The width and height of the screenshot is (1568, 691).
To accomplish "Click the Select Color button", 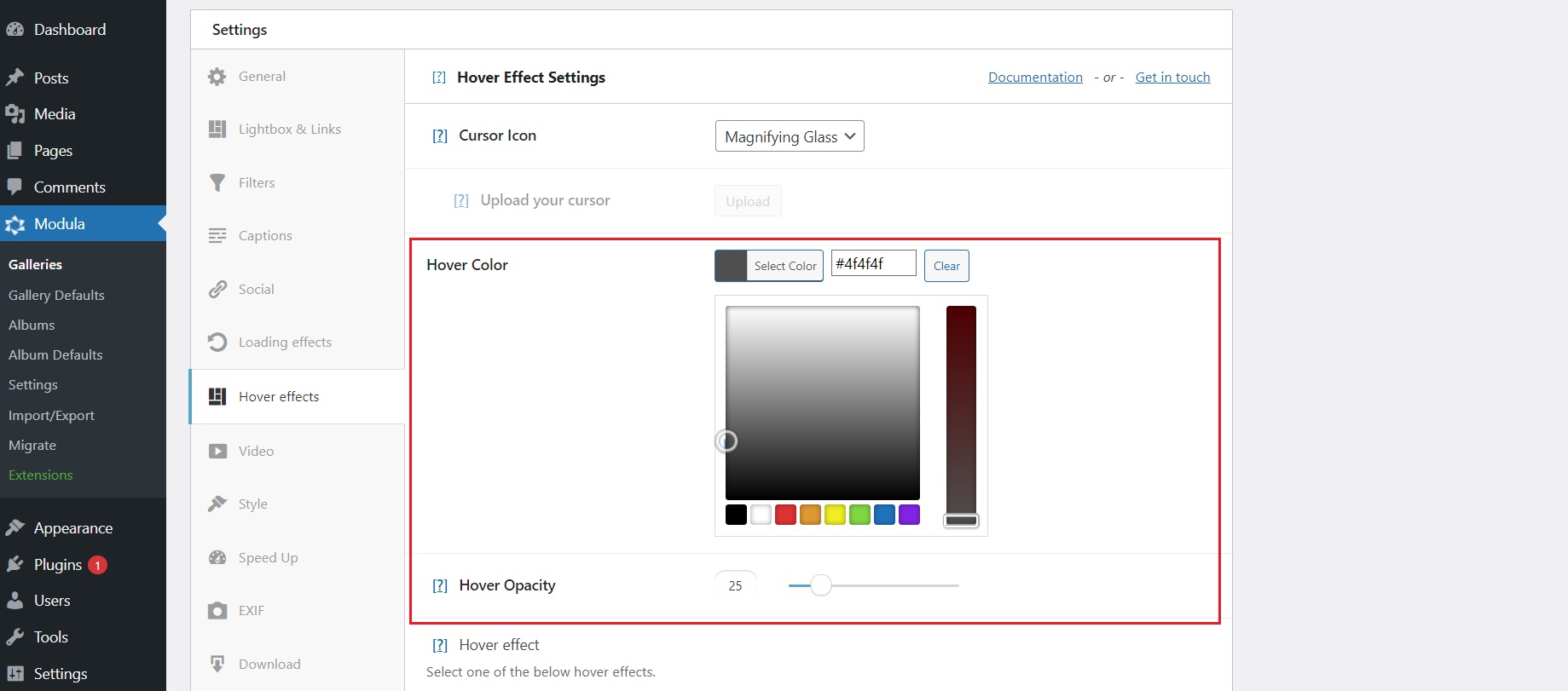I will point(769,266).
